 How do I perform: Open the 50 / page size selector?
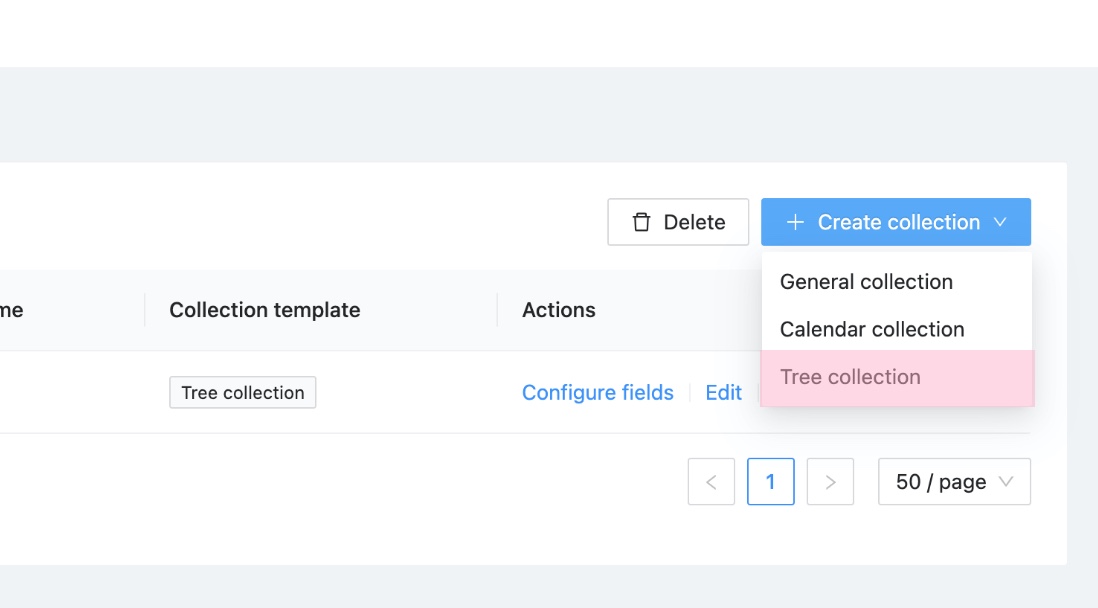(941, 482)
